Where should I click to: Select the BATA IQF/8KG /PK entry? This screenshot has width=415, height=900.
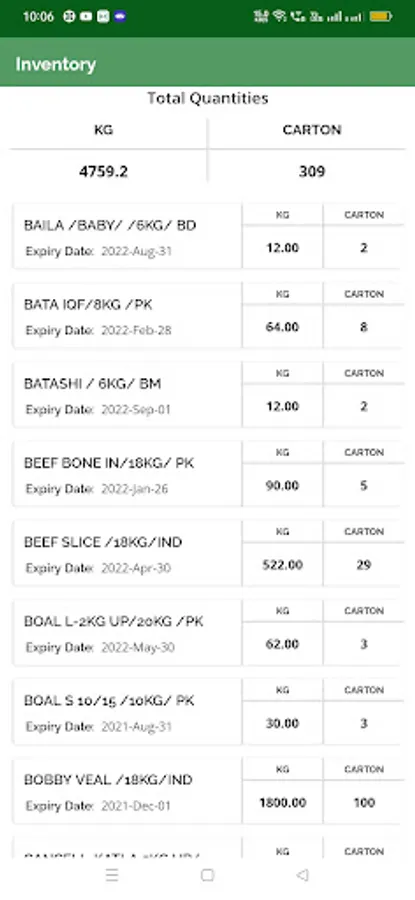coord(207,315)
